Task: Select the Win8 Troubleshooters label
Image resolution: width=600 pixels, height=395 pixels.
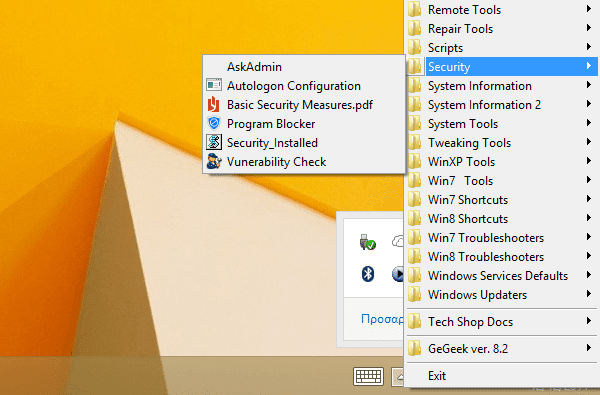Action: point(486,257)
